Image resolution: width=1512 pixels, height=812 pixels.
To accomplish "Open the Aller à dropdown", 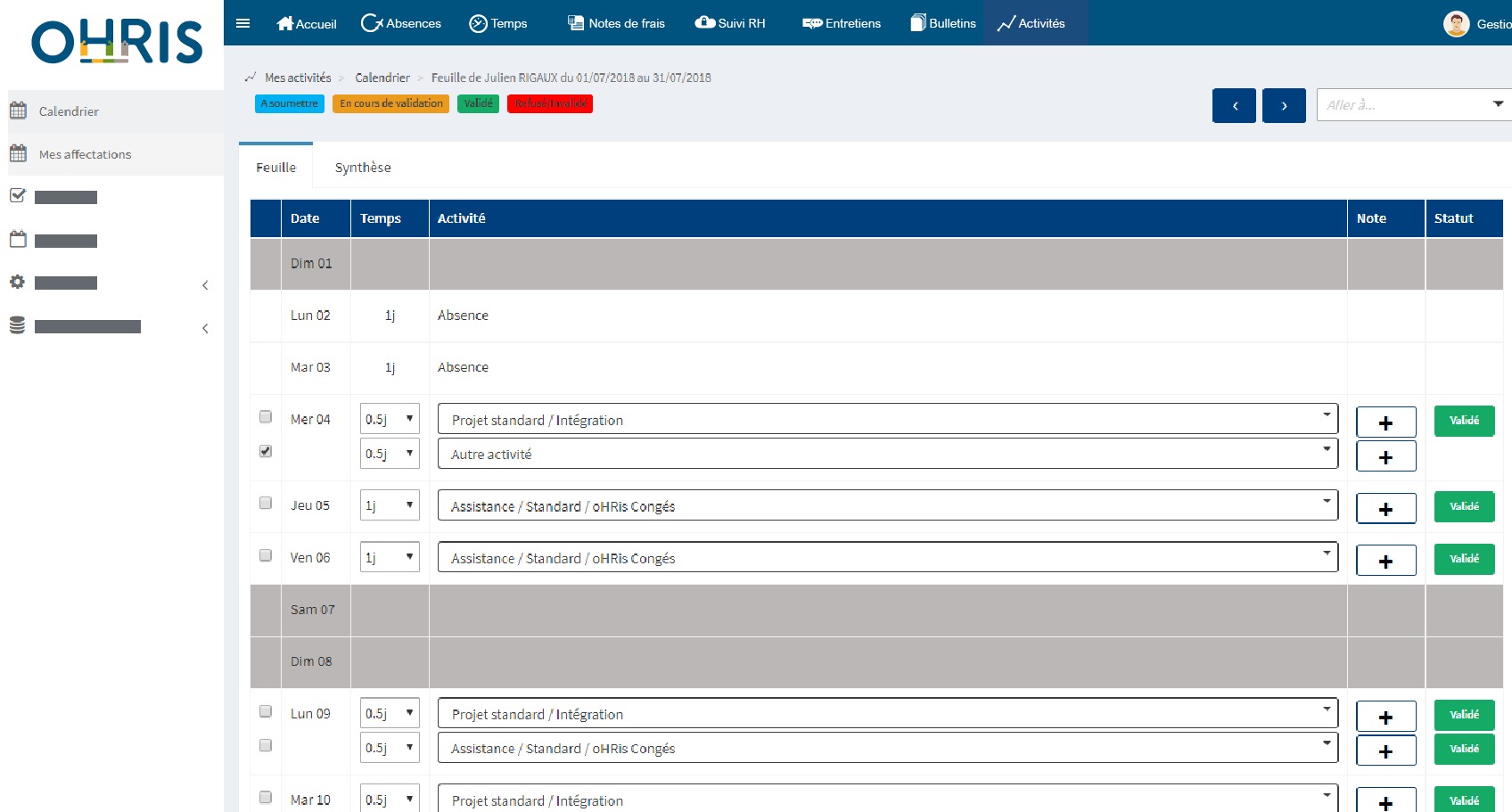I will 1413,105.
